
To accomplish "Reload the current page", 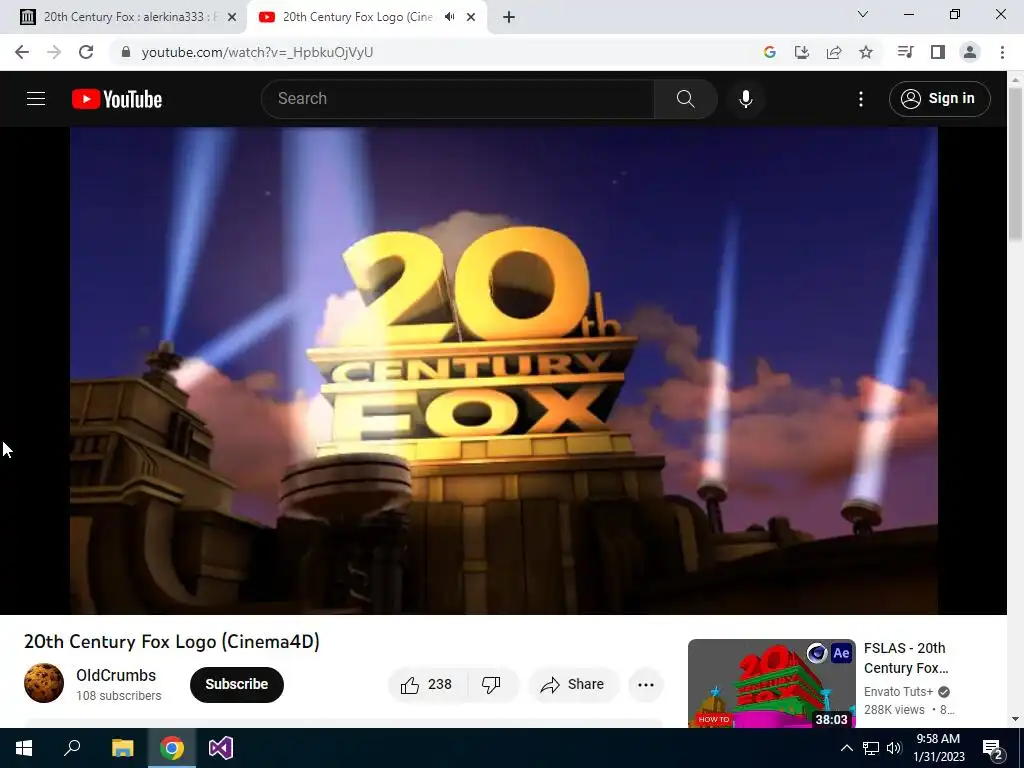I will [x=86, y=52].
